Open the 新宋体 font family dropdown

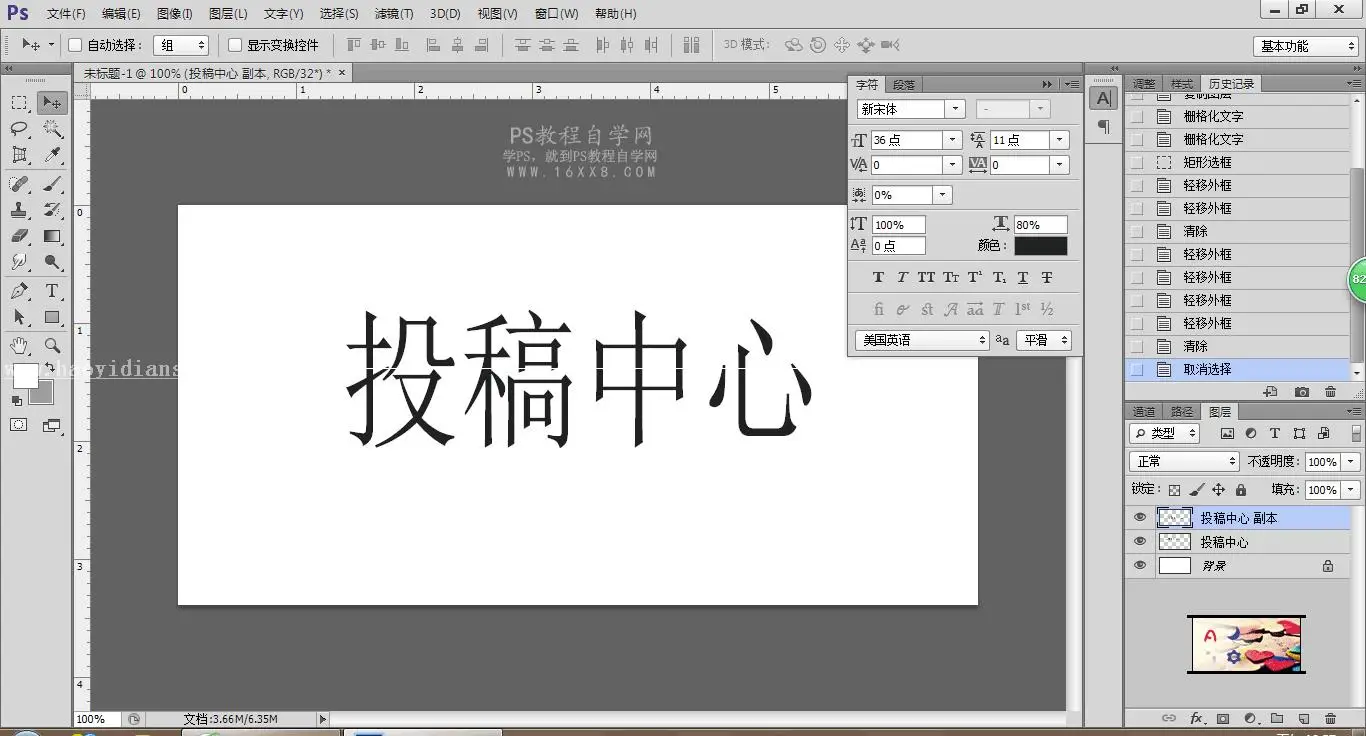click(955, 109)
